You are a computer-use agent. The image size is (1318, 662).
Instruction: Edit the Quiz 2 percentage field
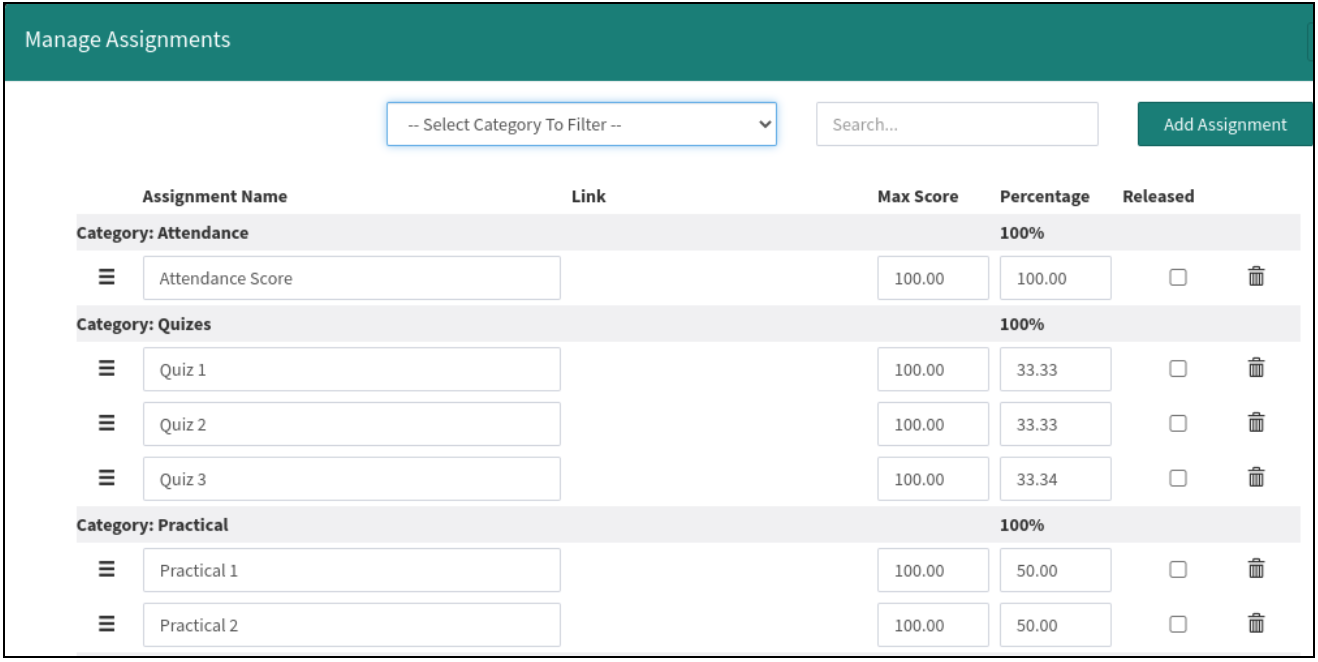(1055, 424)
